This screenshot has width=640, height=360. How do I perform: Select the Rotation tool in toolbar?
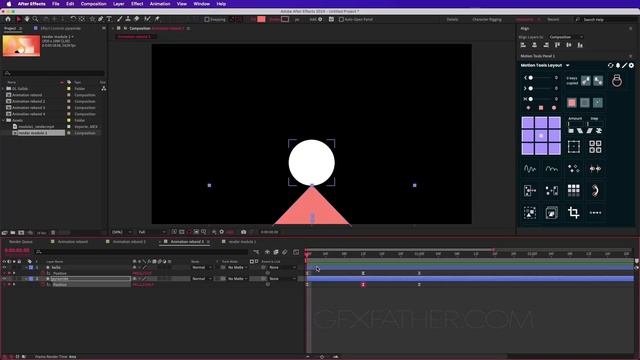pos(73,19)
